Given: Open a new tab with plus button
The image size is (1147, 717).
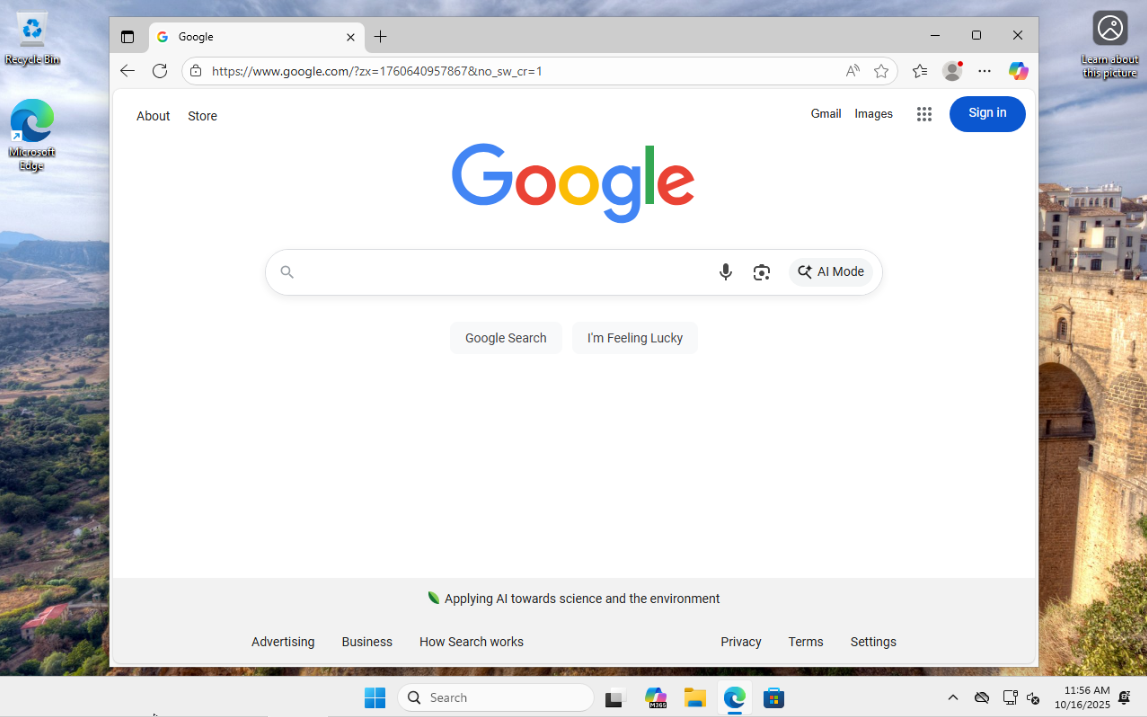Looking at the screenshot, I should coord(380,37).
